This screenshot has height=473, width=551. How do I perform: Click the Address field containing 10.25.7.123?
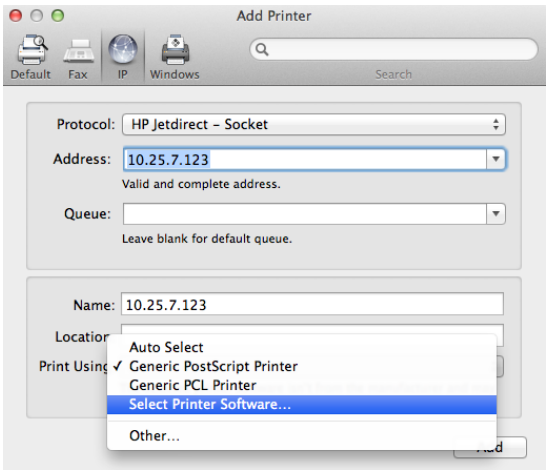click(305, 160)
